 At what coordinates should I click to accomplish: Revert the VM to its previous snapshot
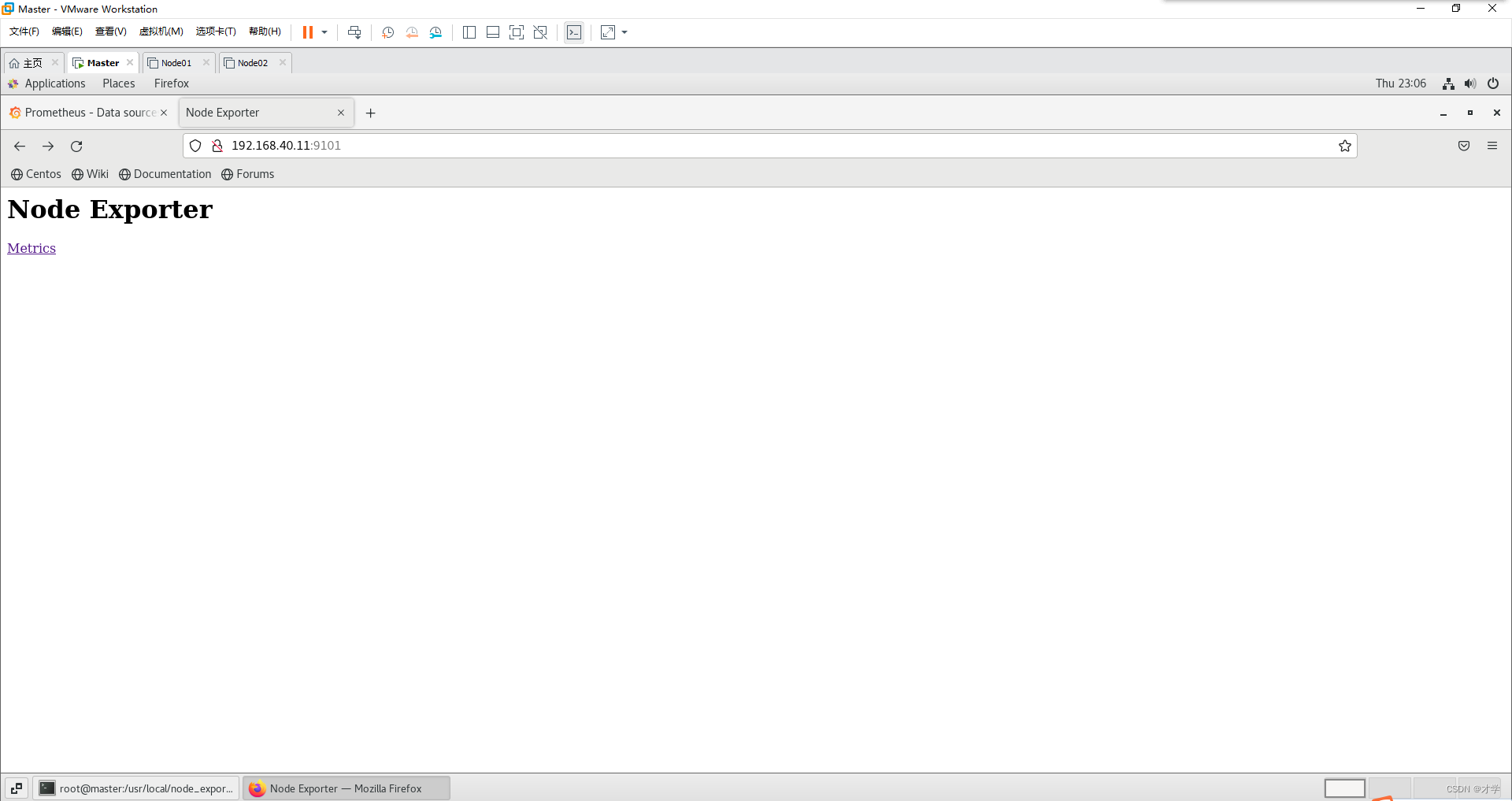coord(412,32)
